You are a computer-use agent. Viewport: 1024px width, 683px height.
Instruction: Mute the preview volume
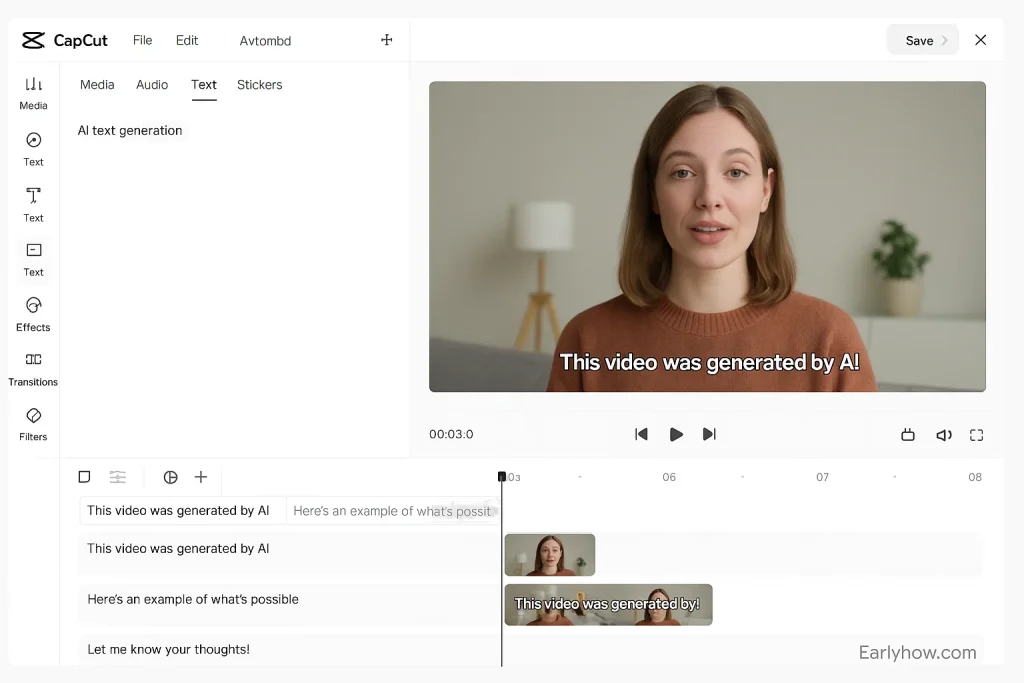[943, 435]
